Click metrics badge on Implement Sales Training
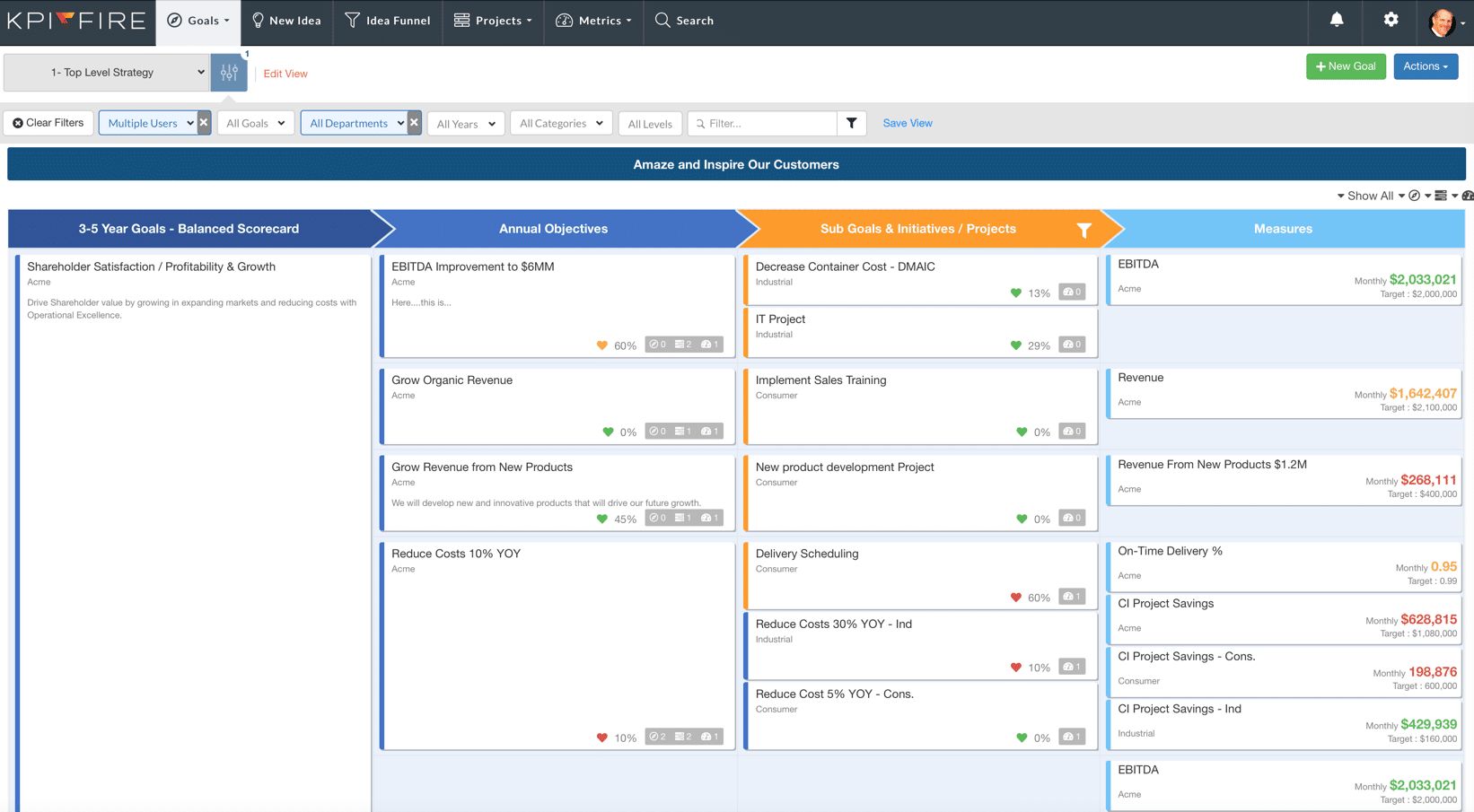The width and height of the screenshot is (1474, 812). pos(1072,432)
